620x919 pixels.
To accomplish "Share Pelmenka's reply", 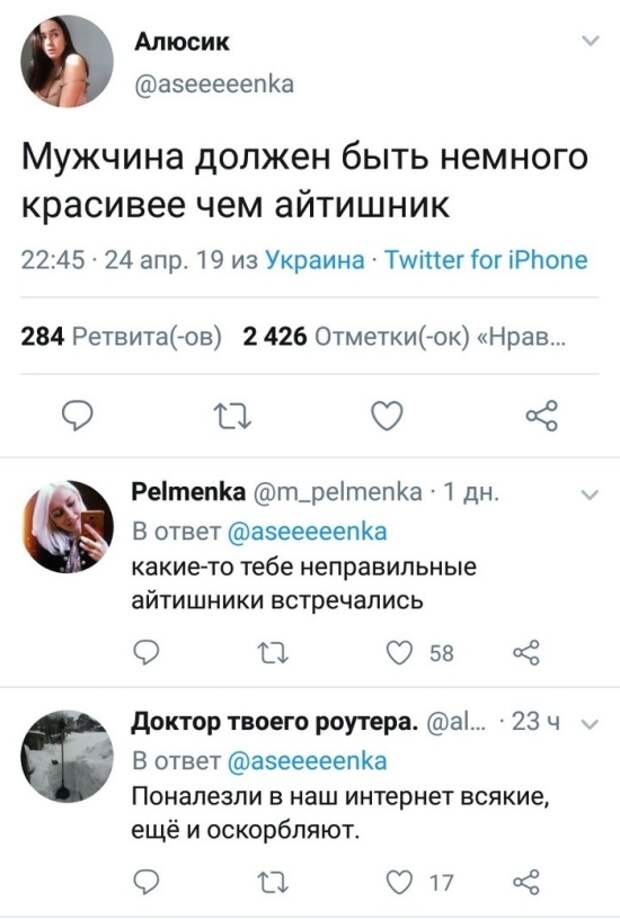I will [524, 653].
